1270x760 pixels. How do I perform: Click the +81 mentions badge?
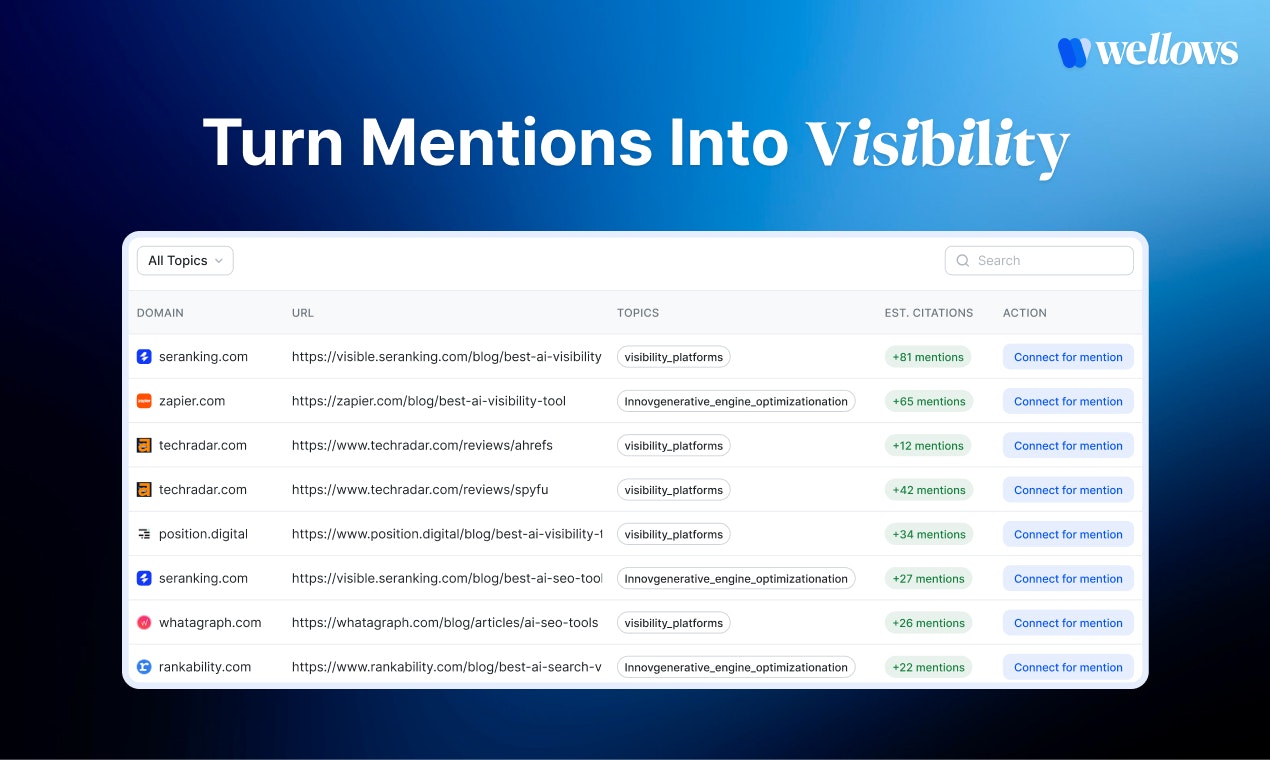tap(928, 357)
